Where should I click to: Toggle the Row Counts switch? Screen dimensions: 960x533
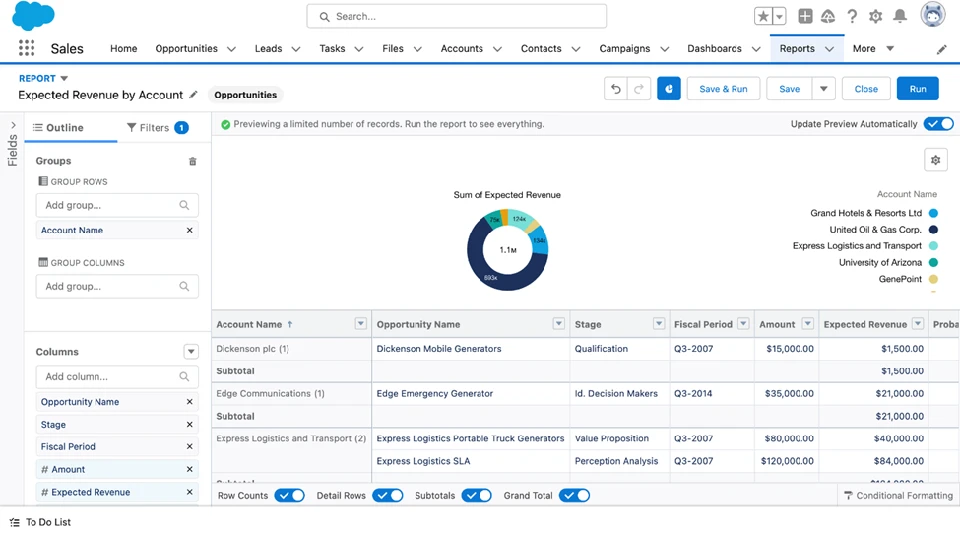coord(290,495)
